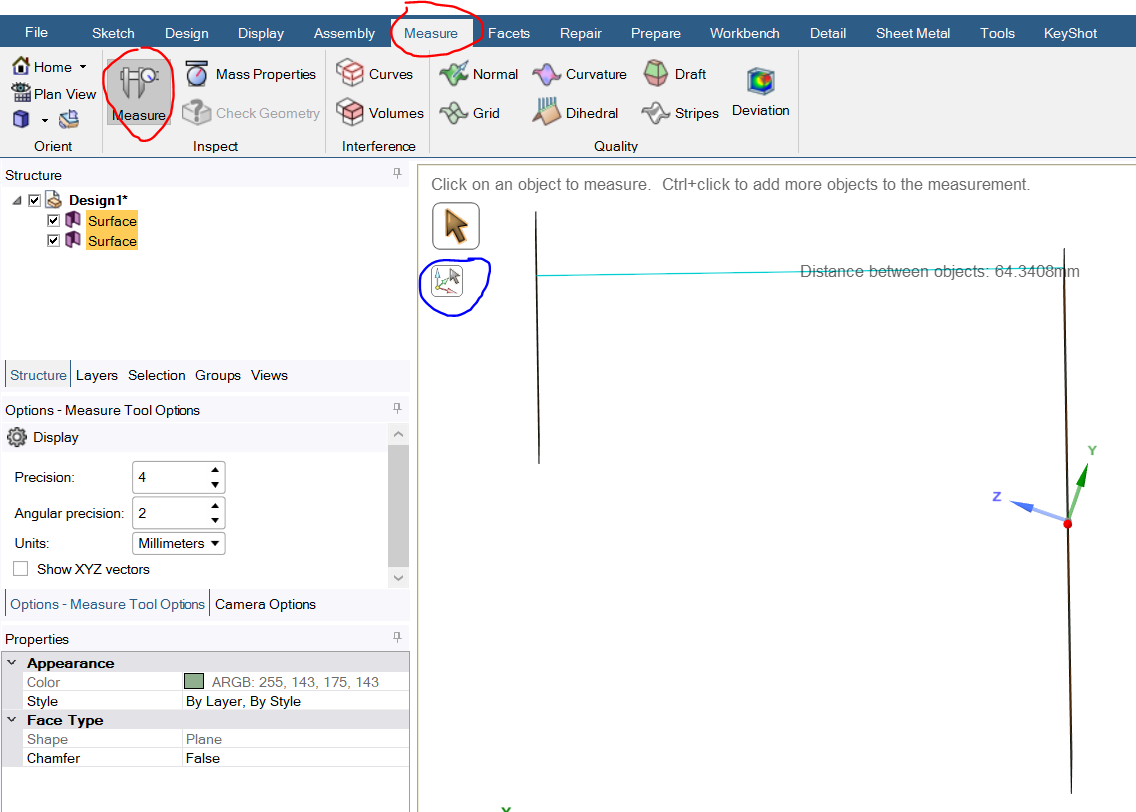This screenshot has width=1136, height=812.
Task: Select the Stripes analysis tool
Action: 680,113
